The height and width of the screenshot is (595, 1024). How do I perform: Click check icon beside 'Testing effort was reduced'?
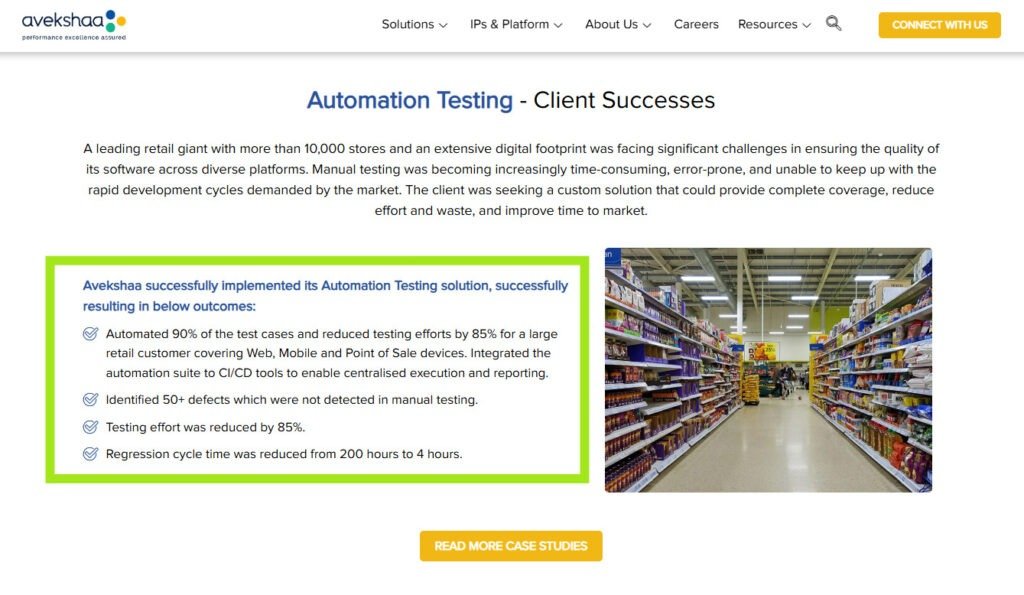(x=90, y=427)
